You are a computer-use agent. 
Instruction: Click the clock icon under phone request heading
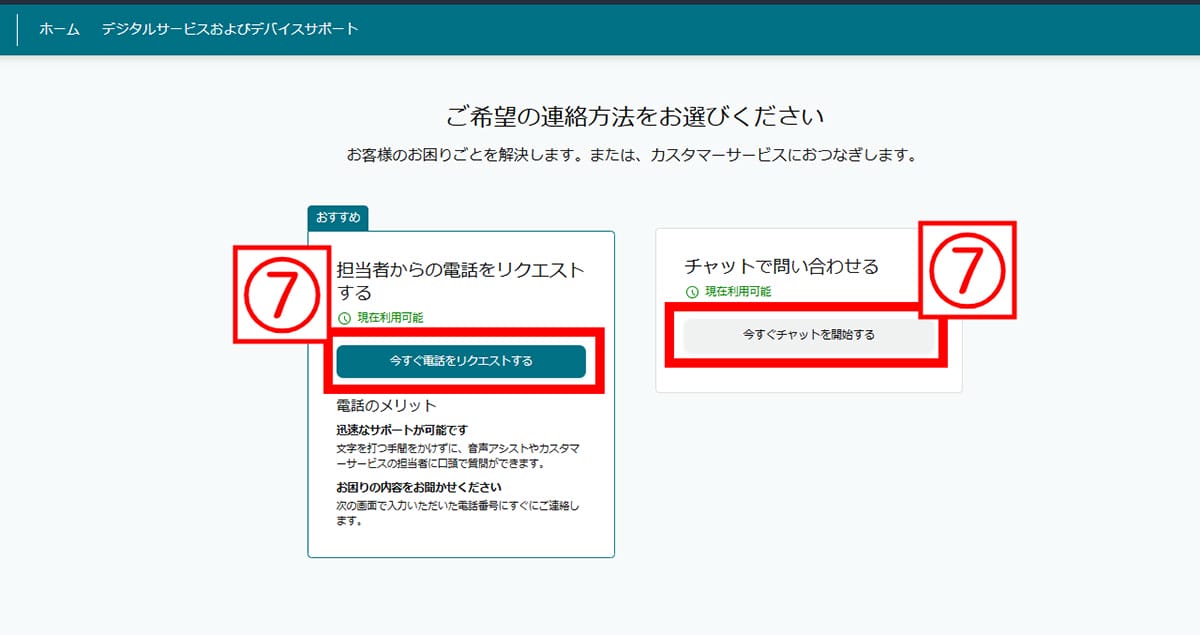click(345, 318)
